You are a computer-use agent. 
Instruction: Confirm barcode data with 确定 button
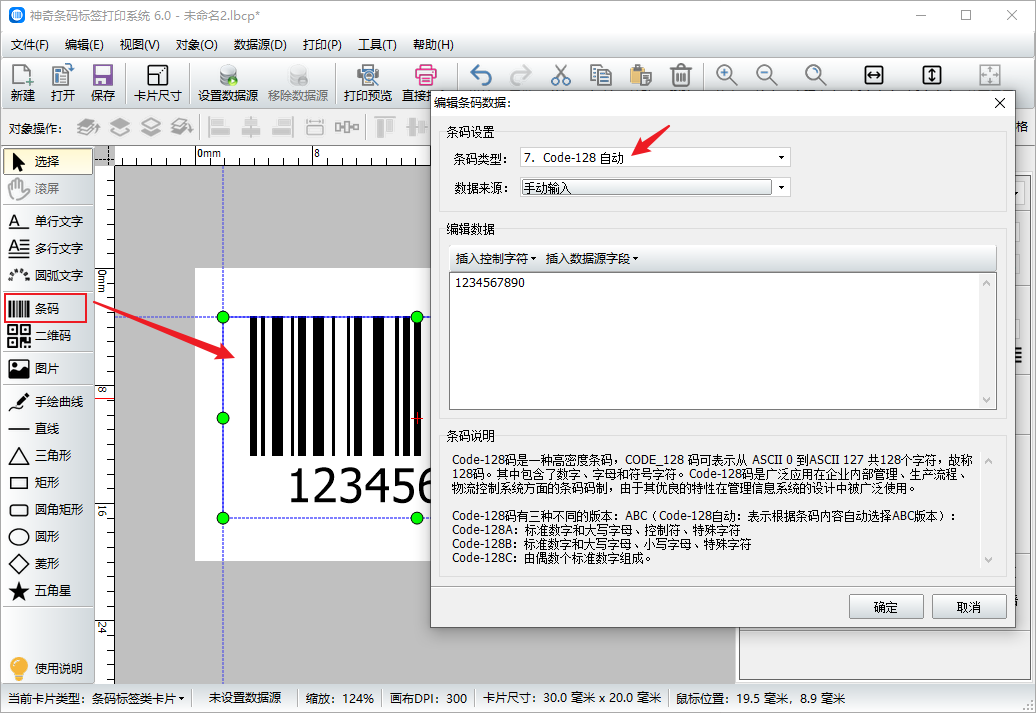[886, 607]
